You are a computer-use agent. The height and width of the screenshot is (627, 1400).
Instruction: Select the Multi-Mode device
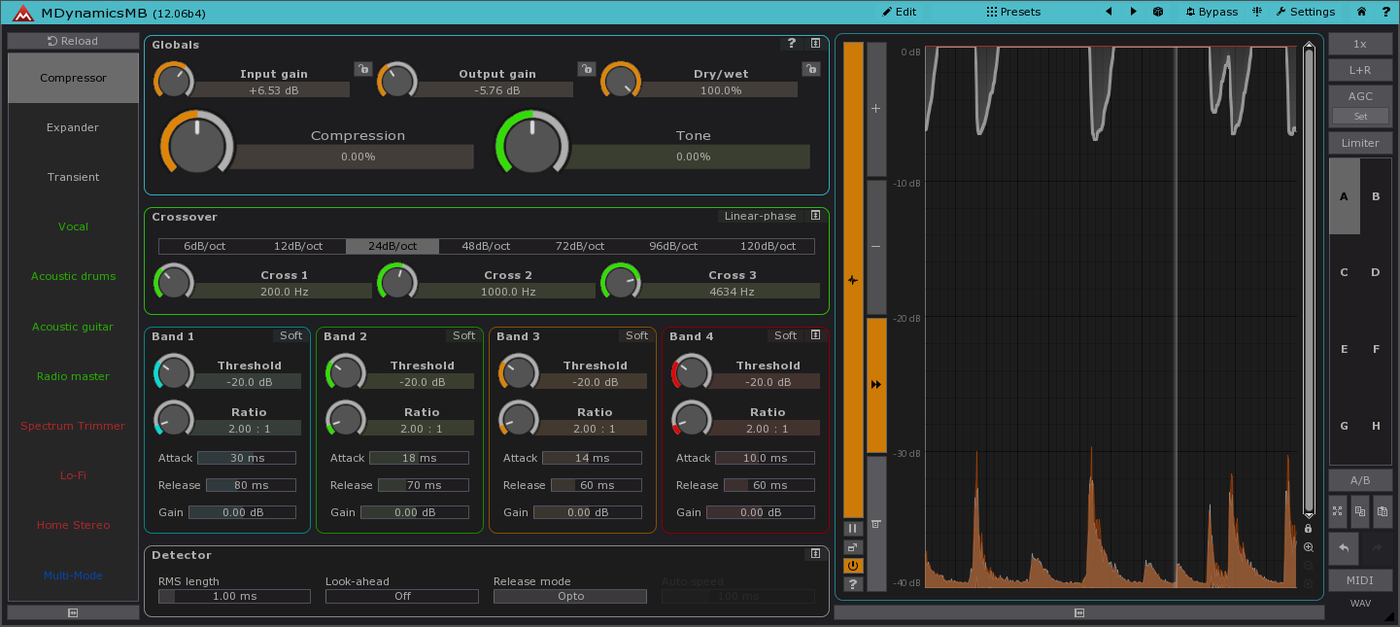(73, 575)
